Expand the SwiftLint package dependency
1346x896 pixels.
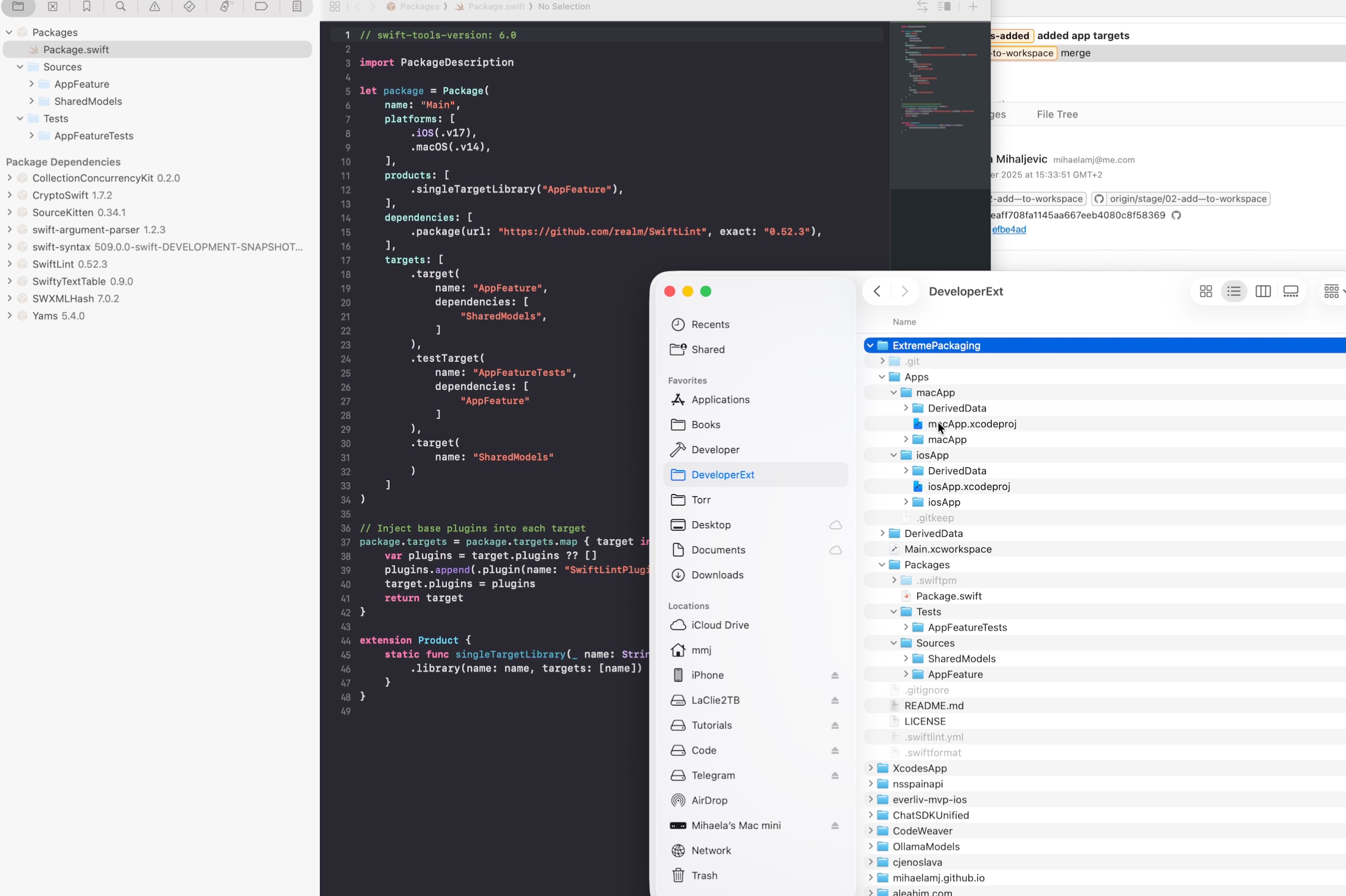pos(9,264)
